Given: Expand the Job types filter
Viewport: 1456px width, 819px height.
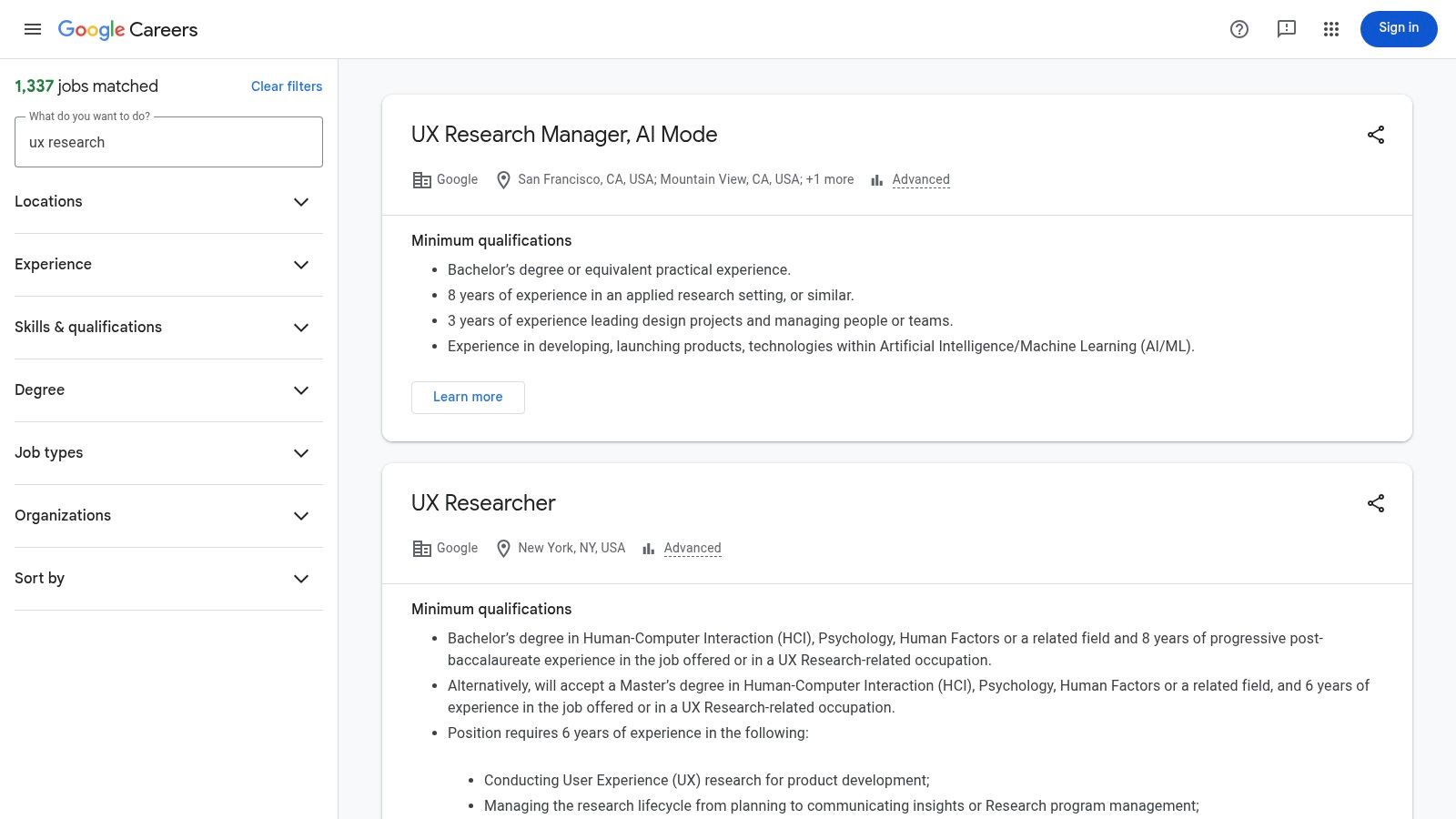Looking at the screenshot, I should [168, 453].
